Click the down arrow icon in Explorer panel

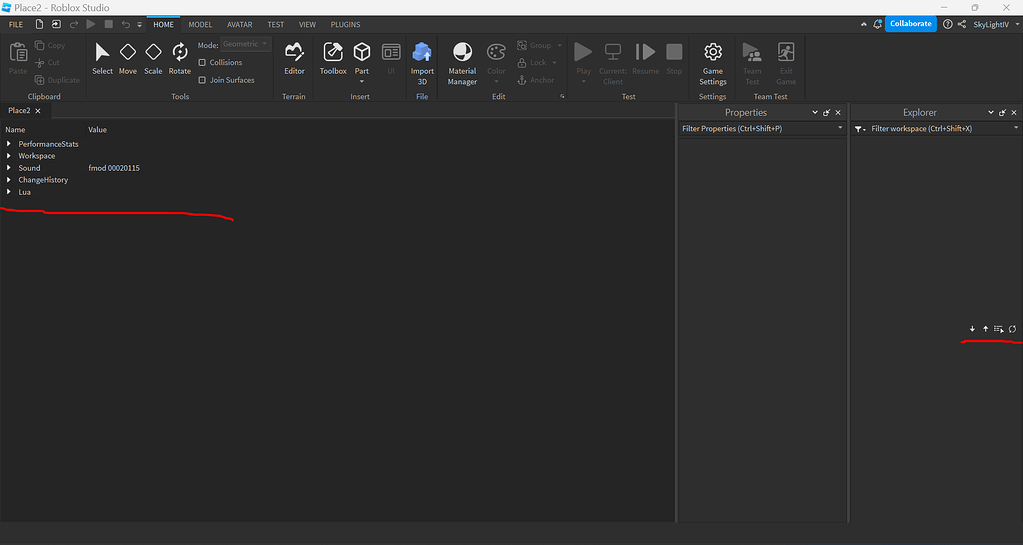pos(972,329)
